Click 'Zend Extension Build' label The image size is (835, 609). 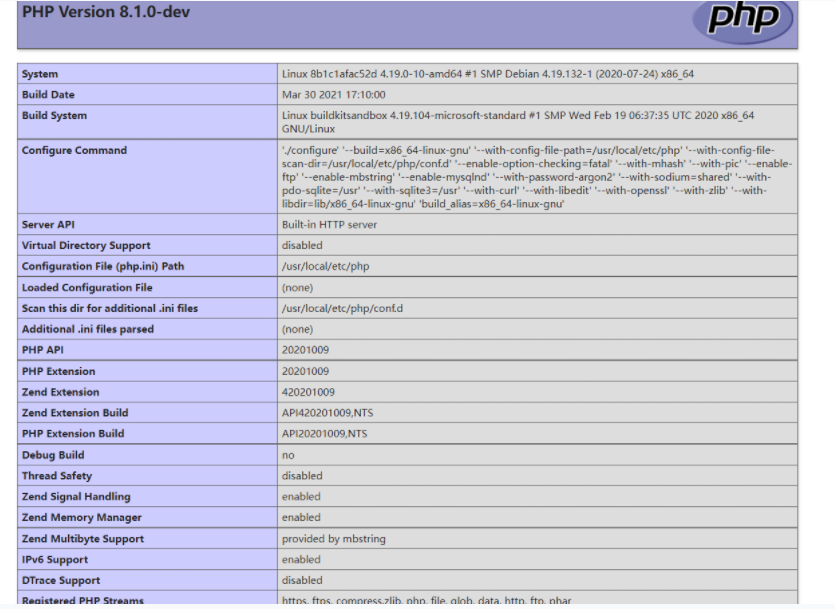point(75,413)
